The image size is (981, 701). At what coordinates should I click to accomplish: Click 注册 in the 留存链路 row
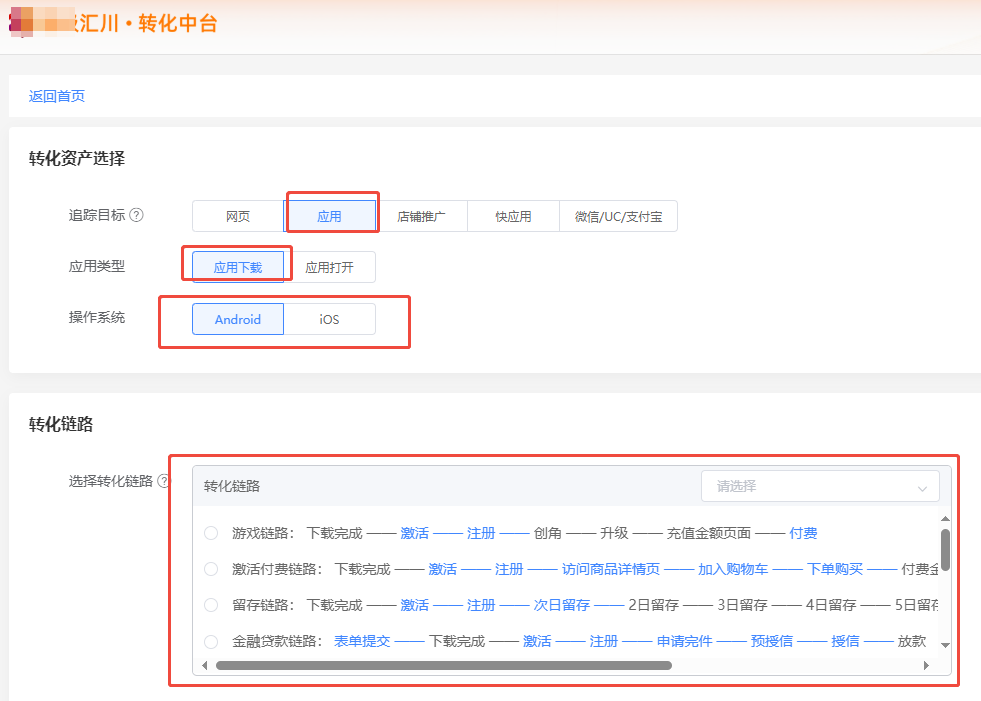point(481,605)
